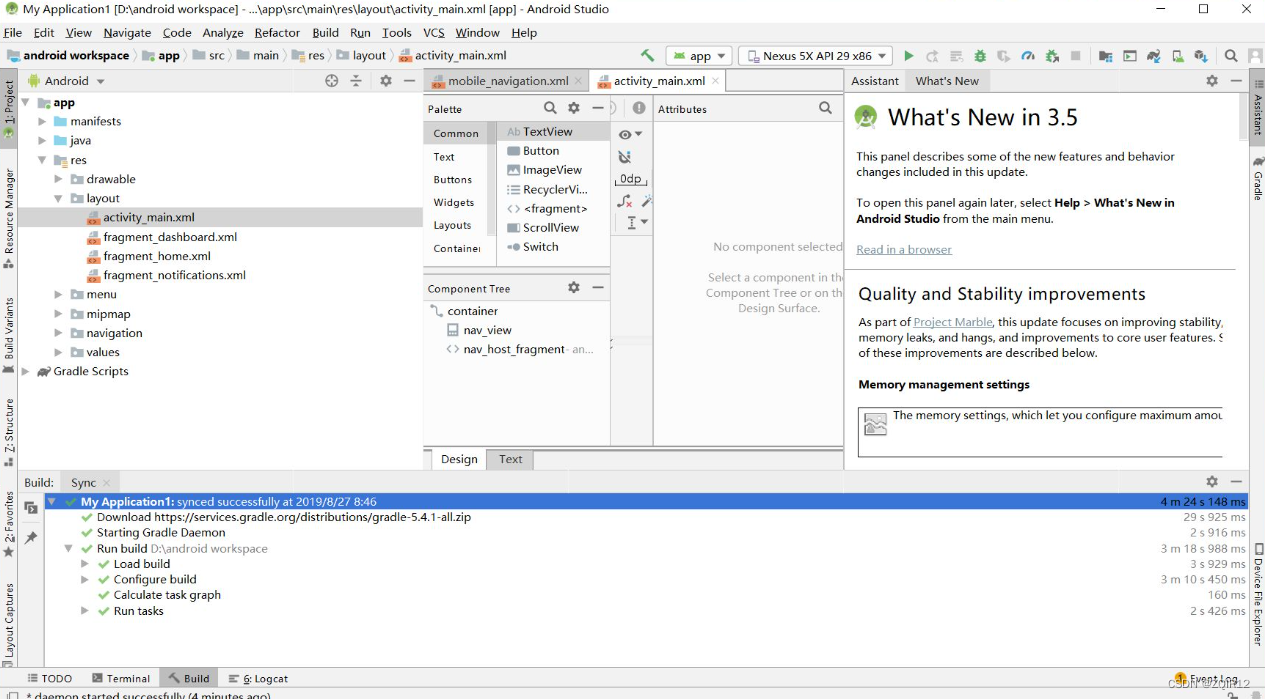Image resolution: width=1265 pixels, height=699 pixels.
Task: Open AVD Manager phone icon
Action: pos(1178,56)
